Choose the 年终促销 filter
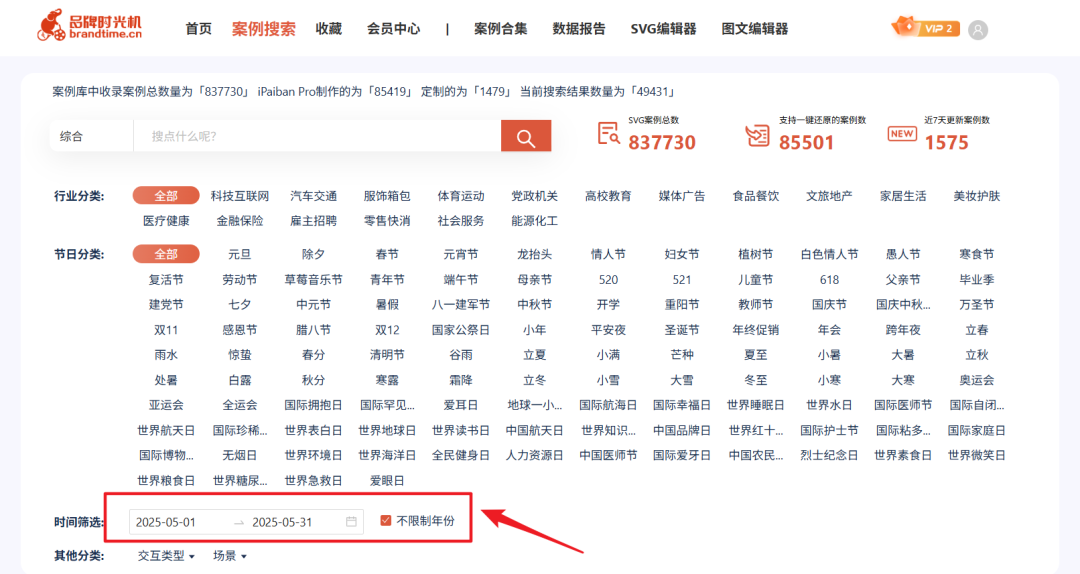The height and width of the screenshot is (574, 1080). [x=756, y=330]
